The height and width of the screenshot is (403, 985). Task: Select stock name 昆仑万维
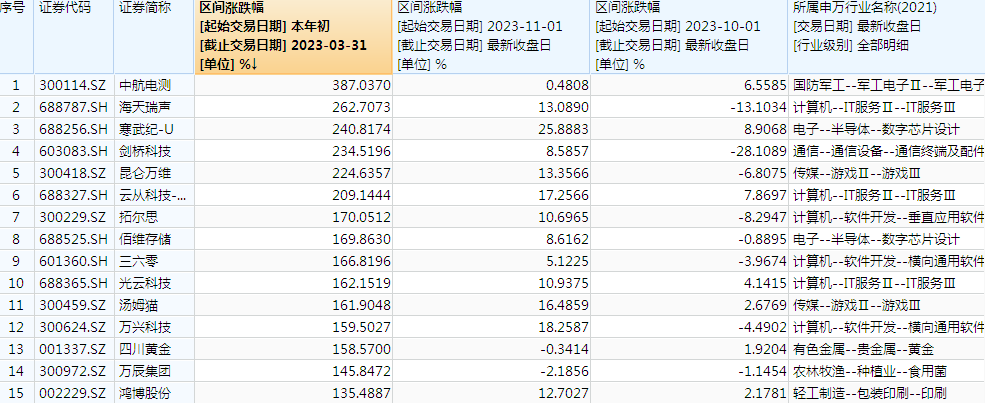pyautogui.click(x=145, y=174)
